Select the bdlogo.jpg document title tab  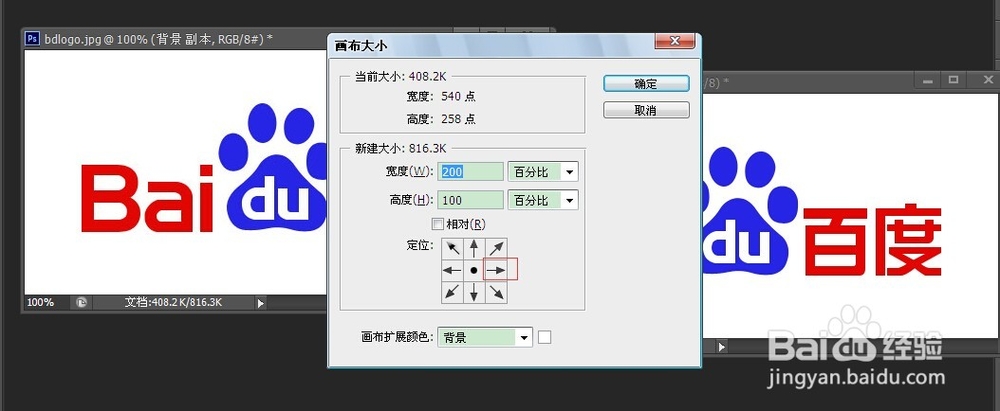pyautogui.click(x=158, y=39)
